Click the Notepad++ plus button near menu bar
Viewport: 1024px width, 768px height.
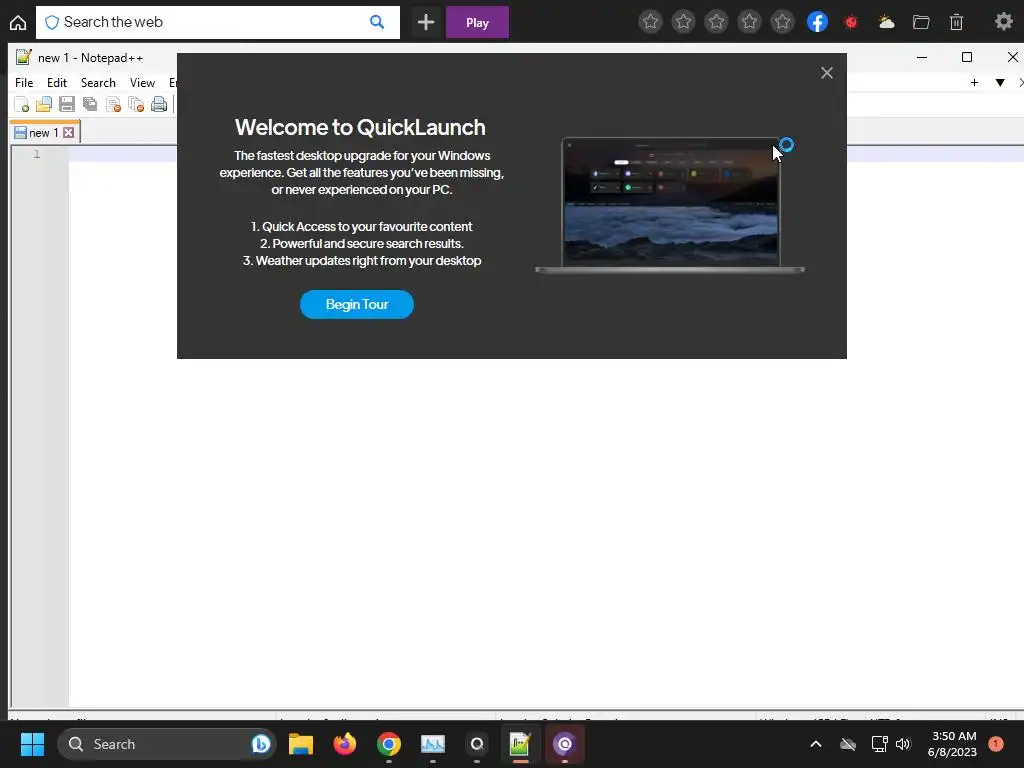click(974, 82)
